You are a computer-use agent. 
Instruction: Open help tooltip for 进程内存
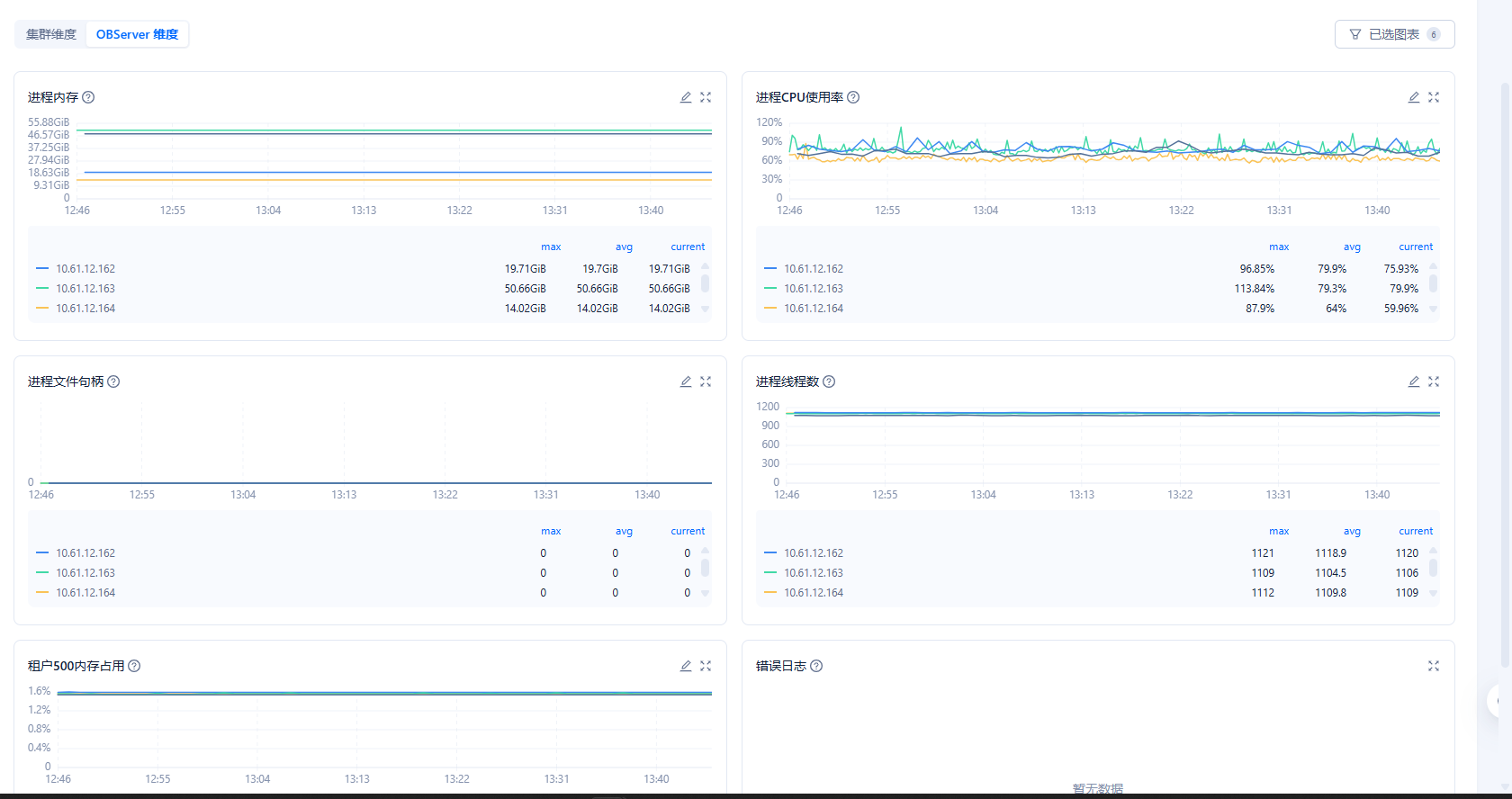pyautogui.click(x=88, y=97)
